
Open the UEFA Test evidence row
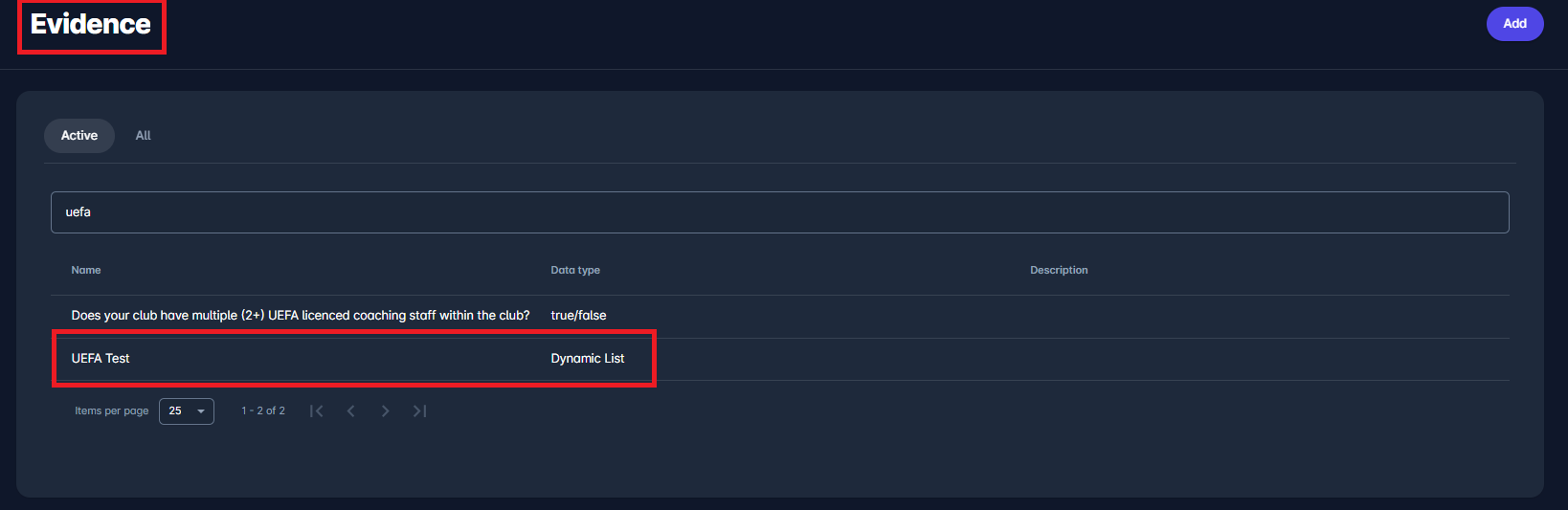[x=101, y=359]
